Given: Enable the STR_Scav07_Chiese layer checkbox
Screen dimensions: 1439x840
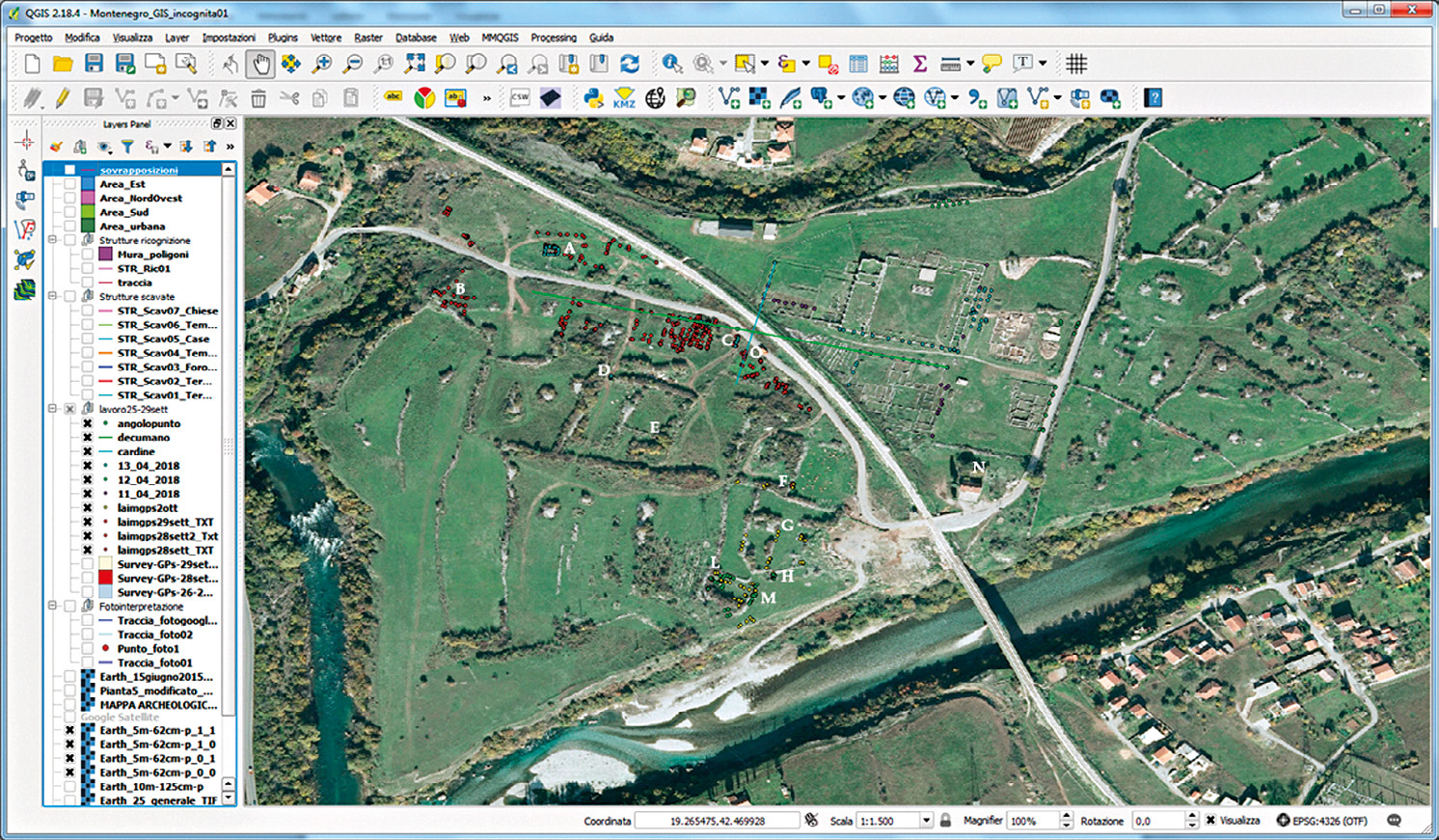Looking at the screenshot, I should [x=88, y=311].
